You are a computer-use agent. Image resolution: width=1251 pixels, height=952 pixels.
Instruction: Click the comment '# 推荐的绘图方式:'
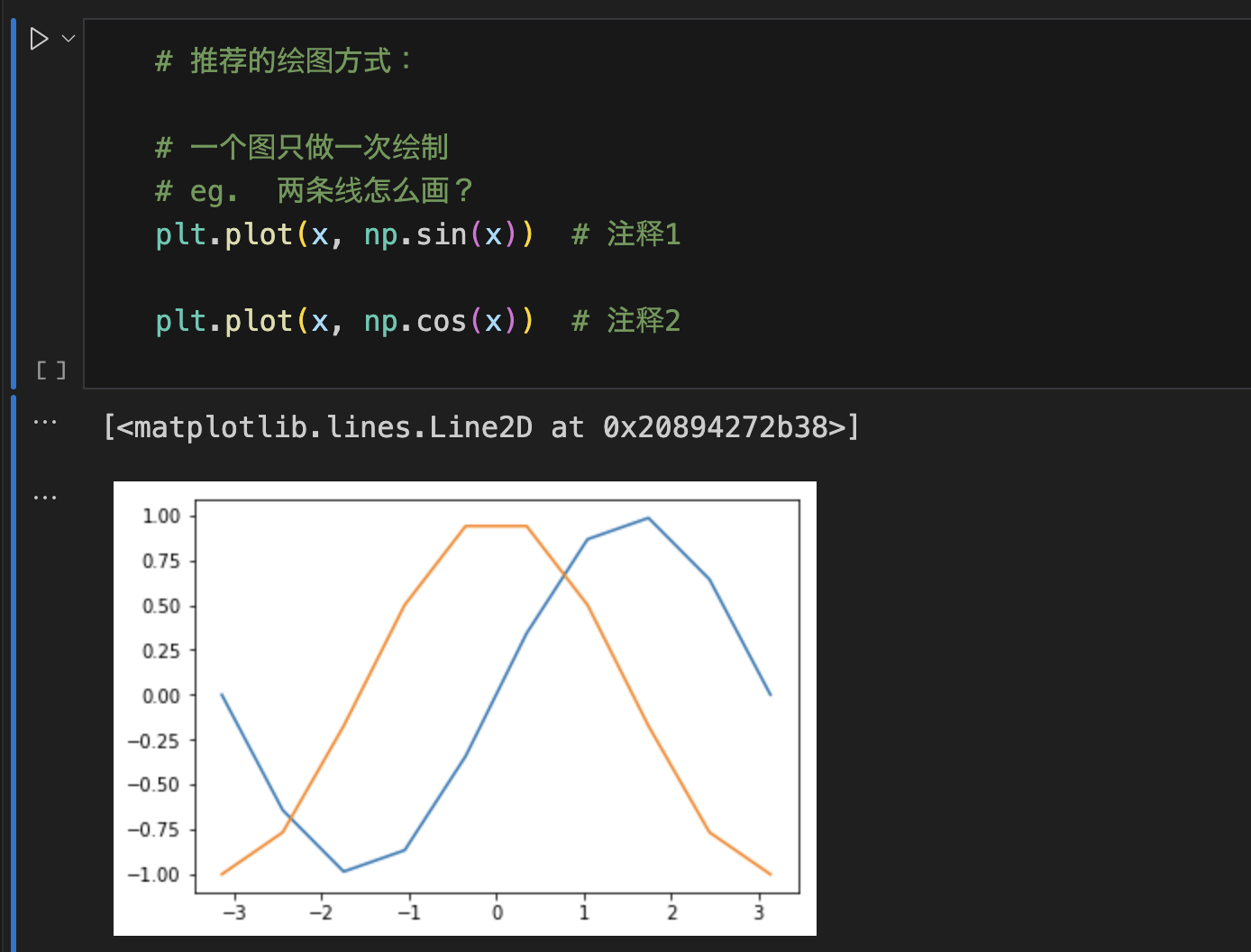pos(283,61)
